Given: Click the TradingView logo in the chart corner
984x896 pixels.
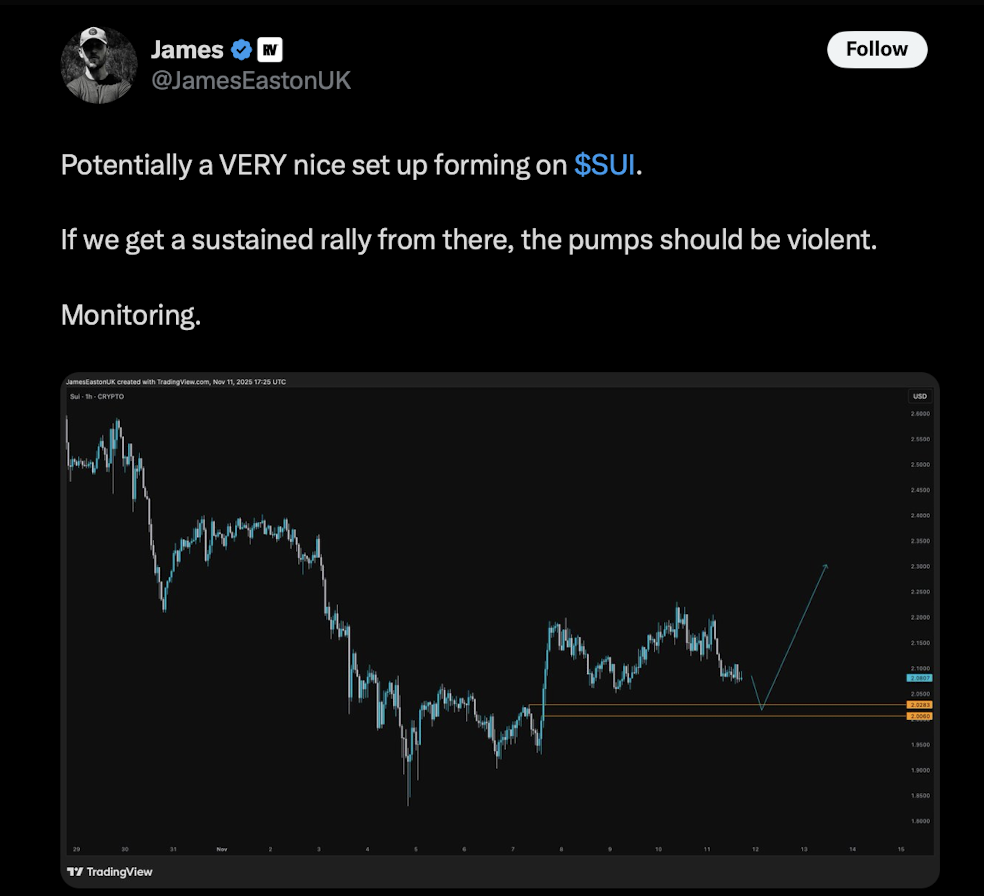Looking at the screenshot, I should pyautogui.click(x=108, y=871).
